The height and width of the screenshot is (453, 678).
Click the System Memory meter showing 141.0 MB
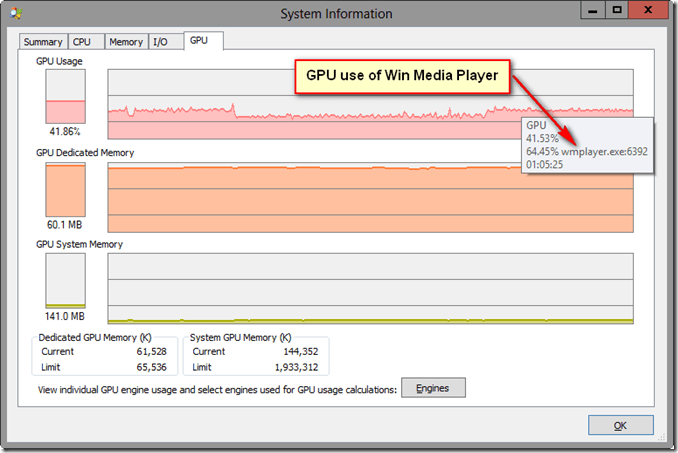click(x=65, y=281)
